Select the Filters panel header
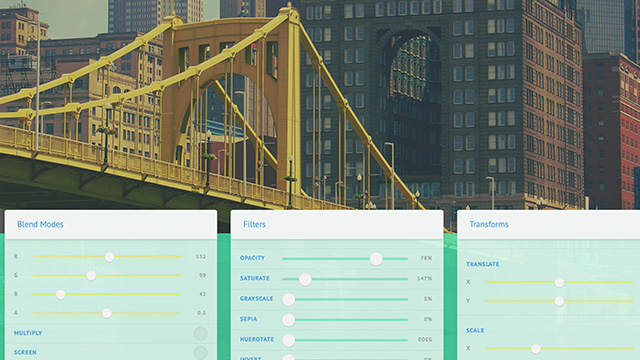The height and width of the screenshot is (360, 640). tap(337, 224)
